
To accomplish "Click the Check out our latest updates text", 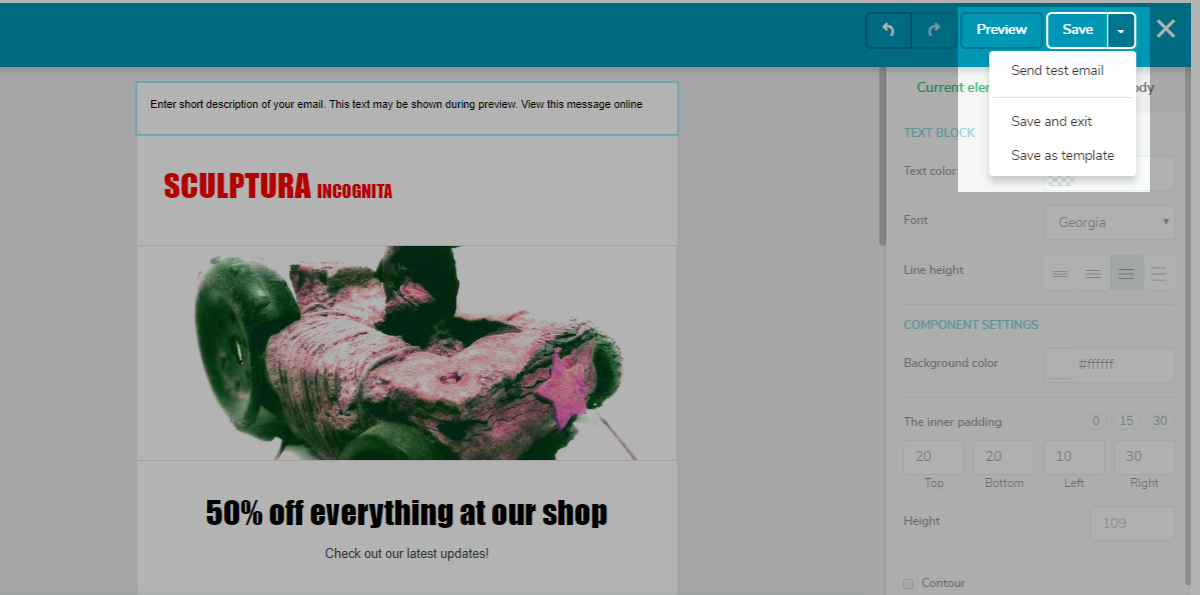I will [x=407, y=553].
